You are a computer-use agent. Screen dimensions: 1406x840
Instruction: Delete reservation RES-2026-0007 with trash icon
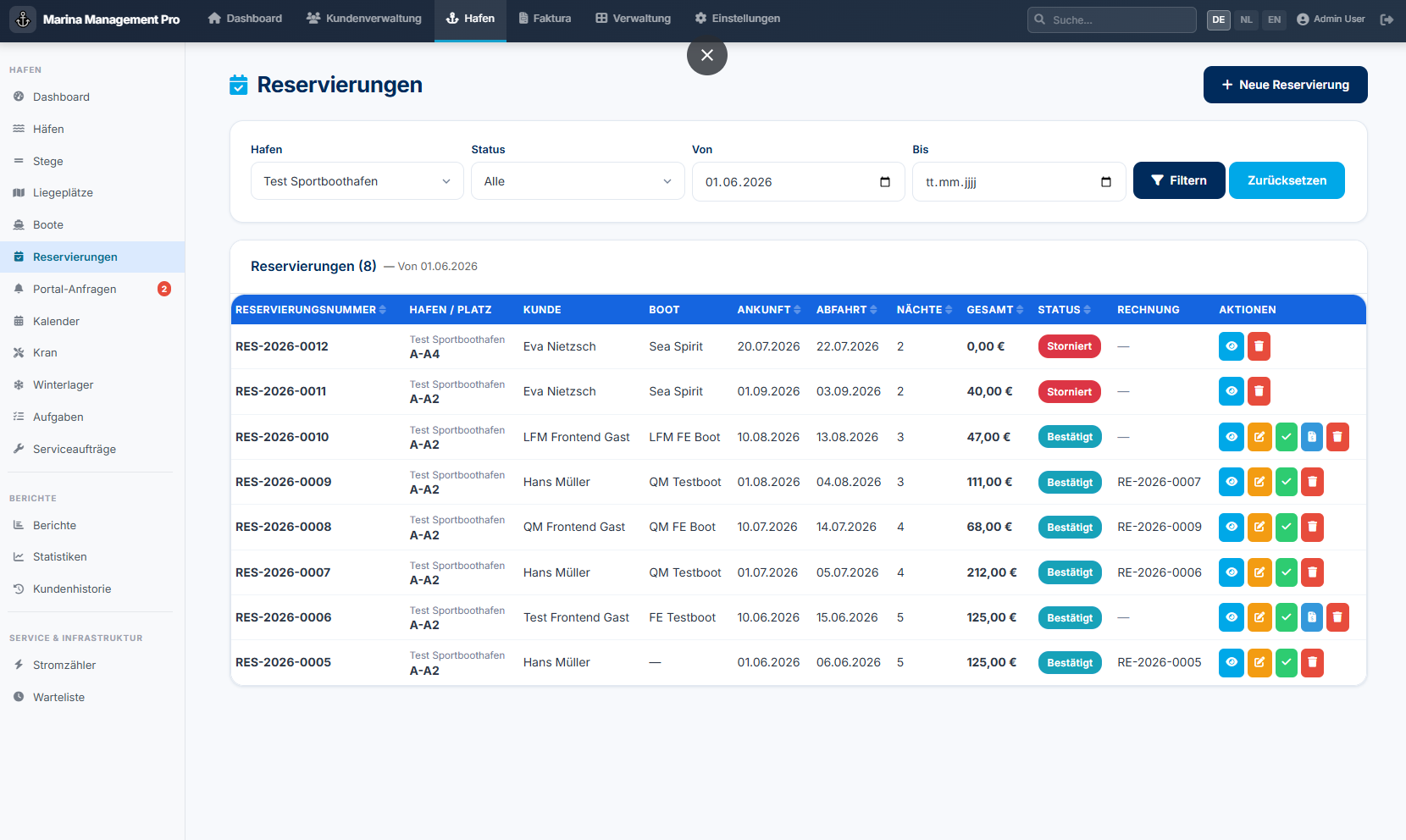click(1312, 572)
